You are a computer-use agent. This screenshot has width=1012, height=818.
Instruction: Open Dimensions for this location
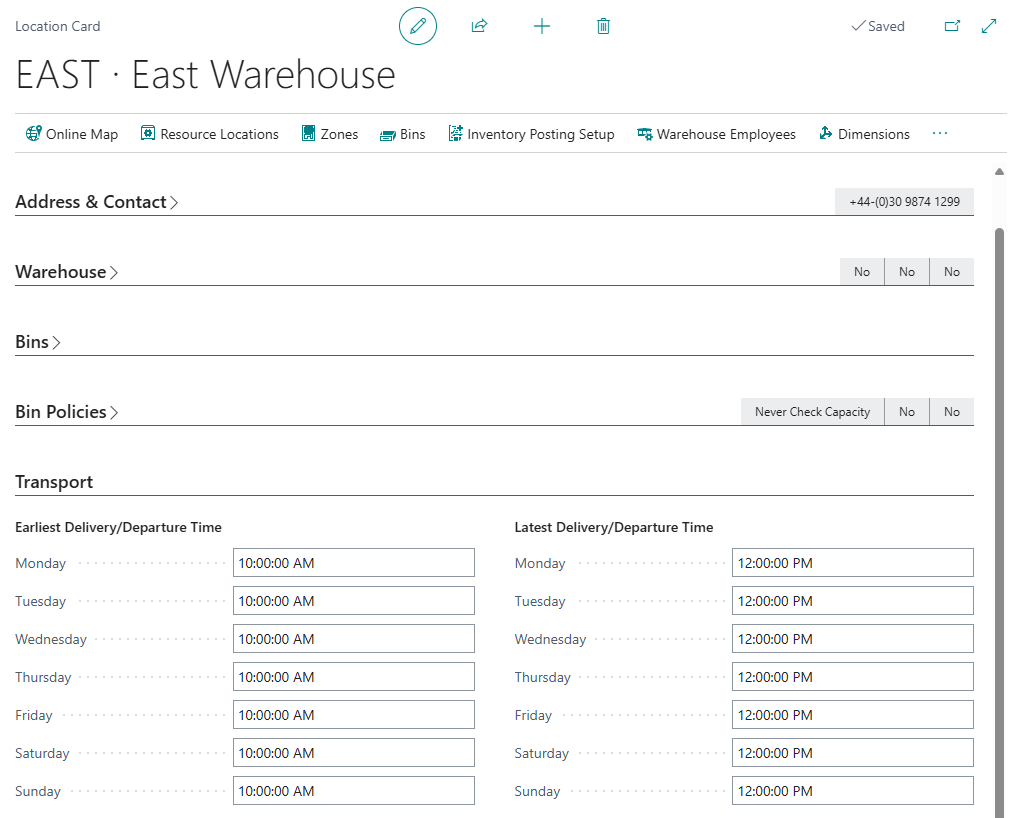pos(863,134)
